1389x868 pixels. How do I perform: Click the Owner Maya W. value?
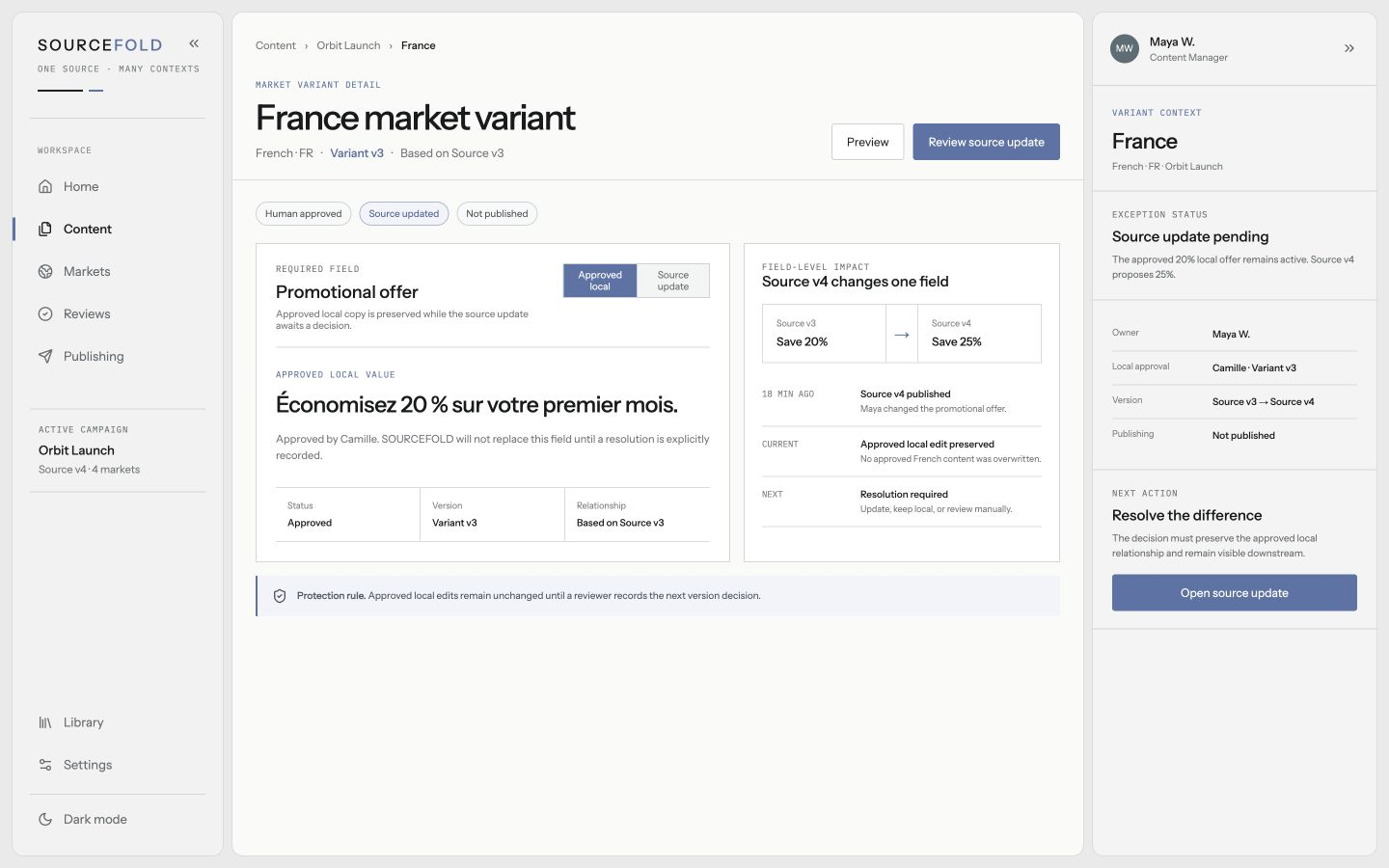(1231, 335)
